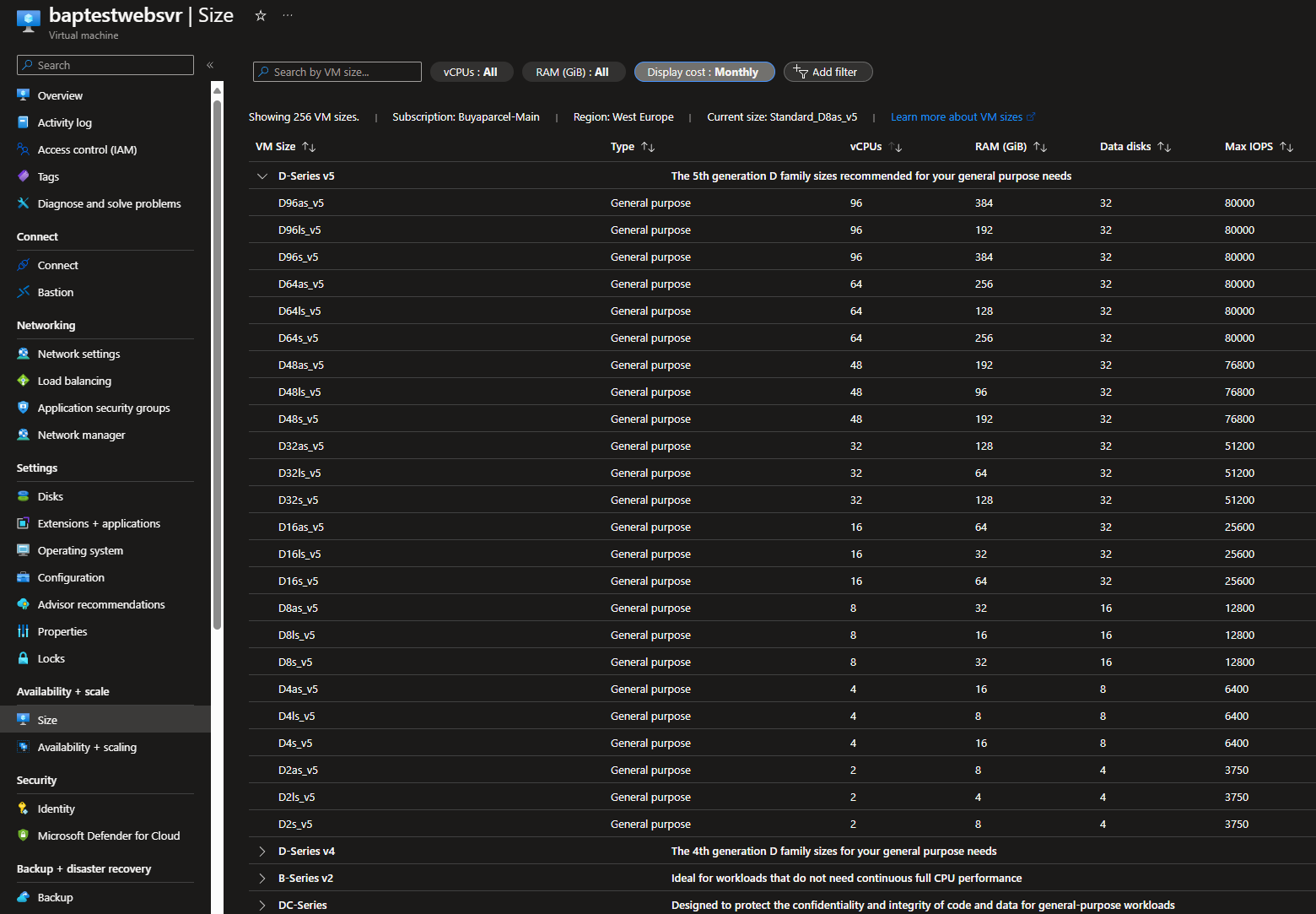Click the Load balancing icon

coord(24,381)
